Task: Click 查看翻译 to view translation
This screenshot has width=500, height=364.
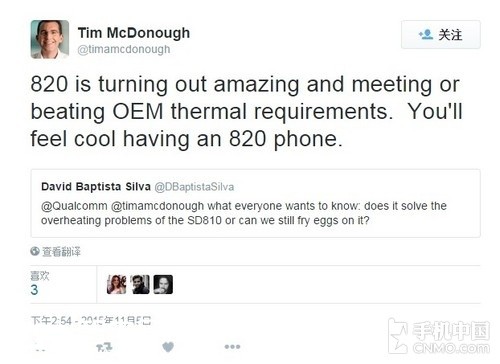Action: (61, 252)
